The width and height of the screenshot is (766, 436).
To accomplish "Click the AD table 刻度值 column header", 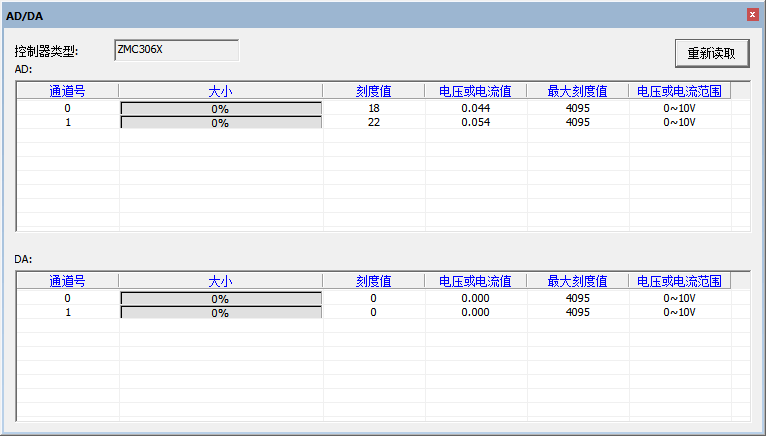I will pos(374,91).
